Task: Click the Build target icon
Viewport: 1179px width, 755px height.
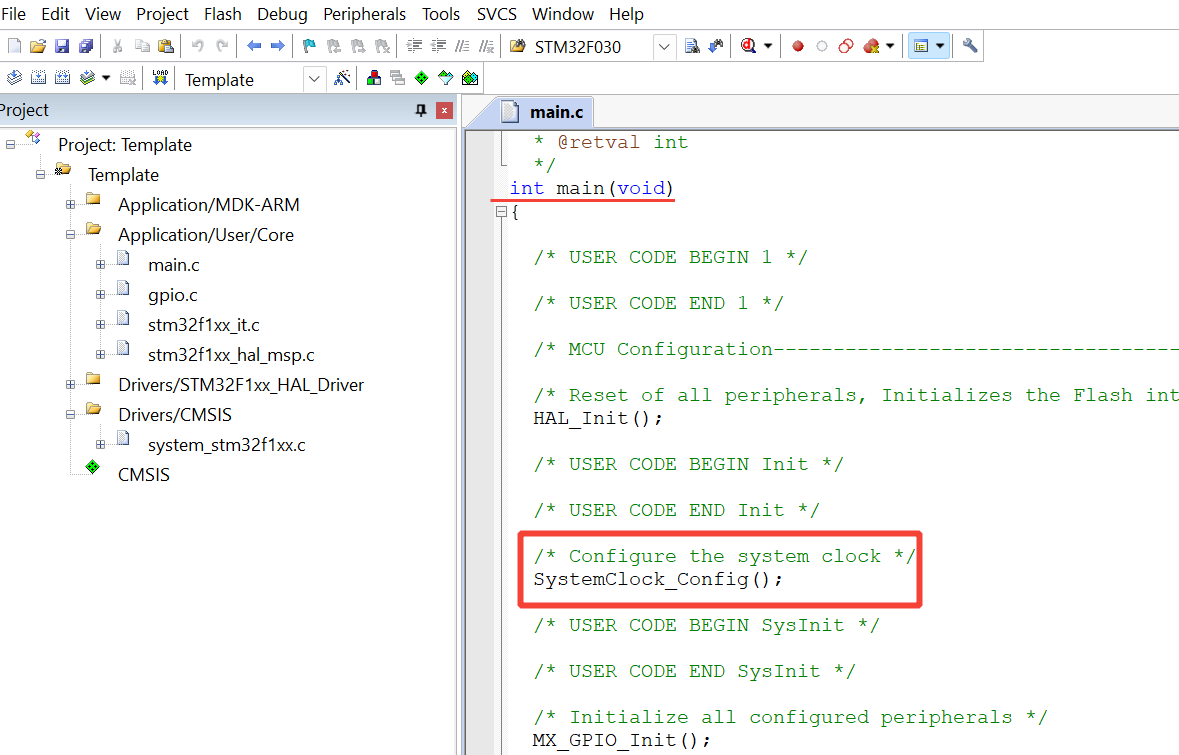Action: 38,77
